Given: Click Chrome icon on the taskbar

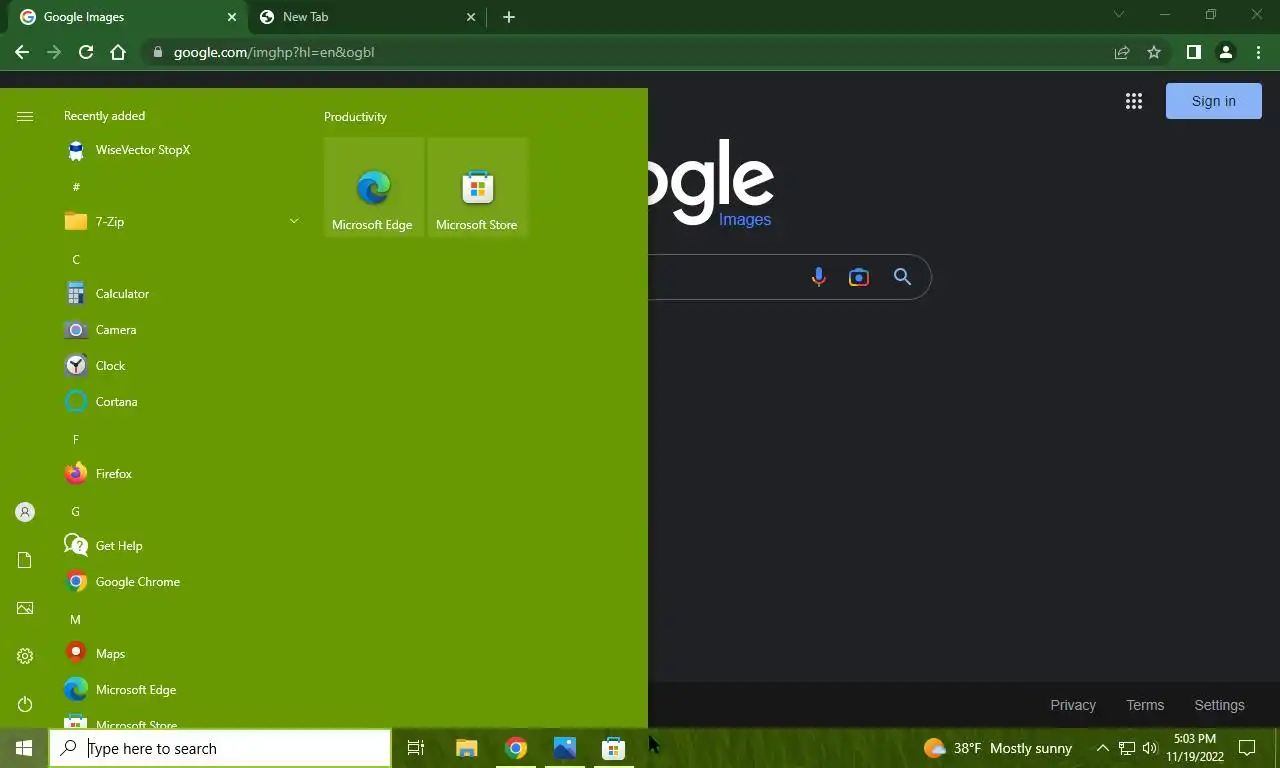Looking at the screenshot, I should pyautogui.click(x=516, y=748).
